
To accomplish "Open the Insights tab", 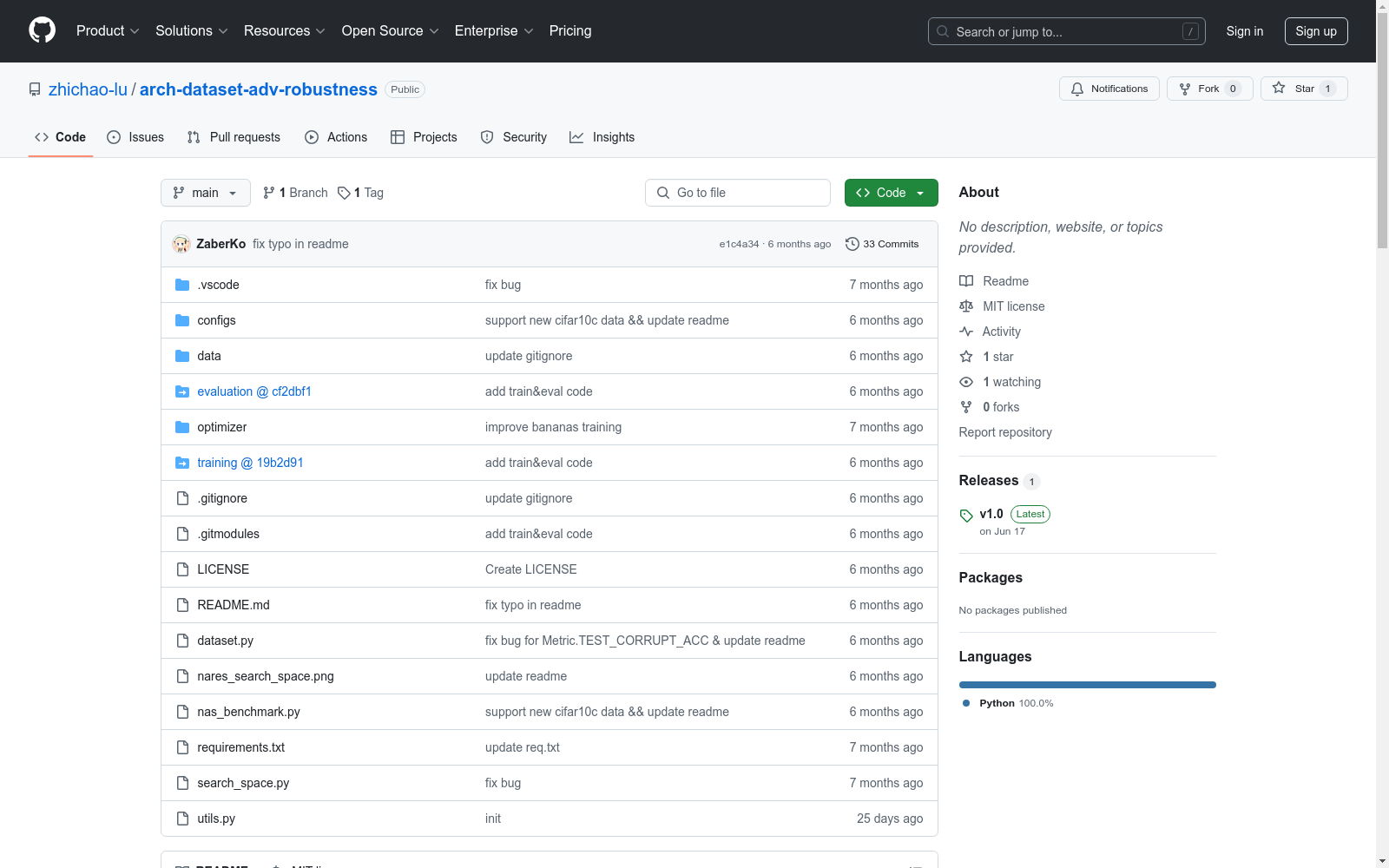I will click(x=602, y=137).
